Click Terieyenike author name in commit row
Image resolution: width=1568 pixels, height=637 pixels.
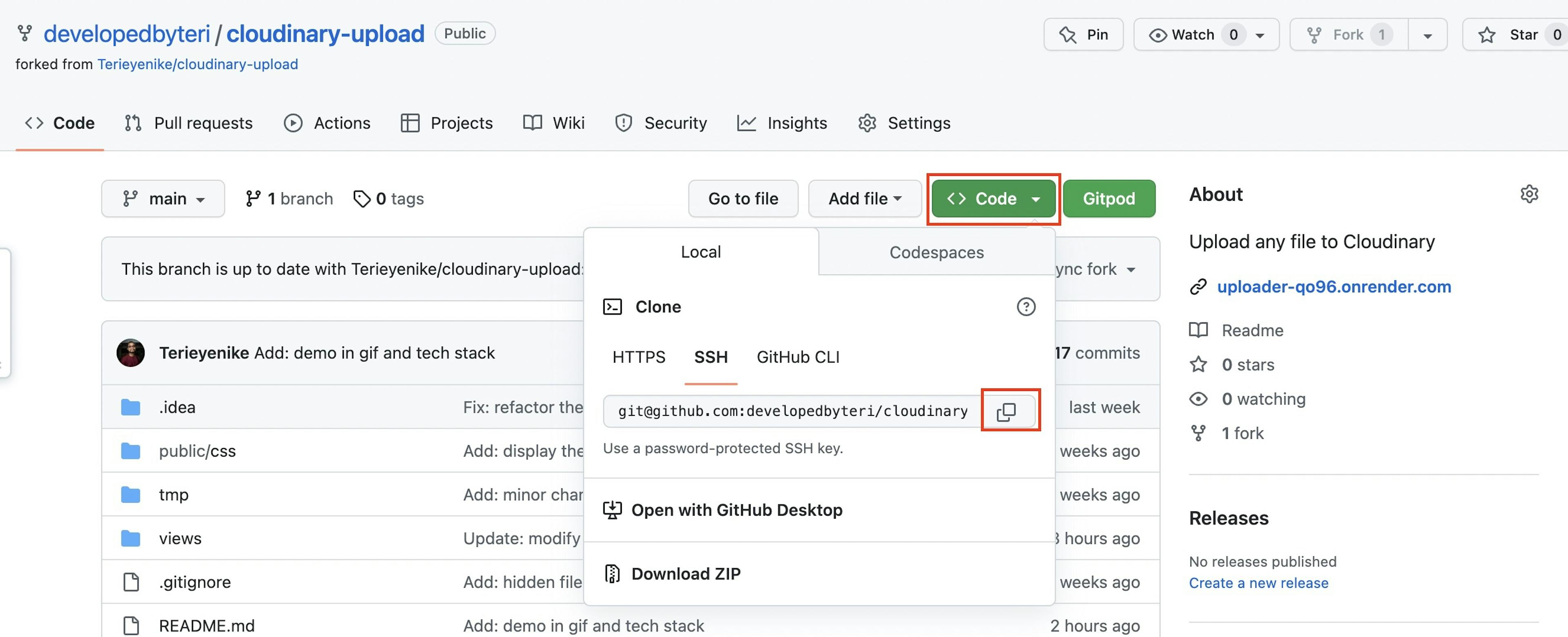click(x=204, y=353)
